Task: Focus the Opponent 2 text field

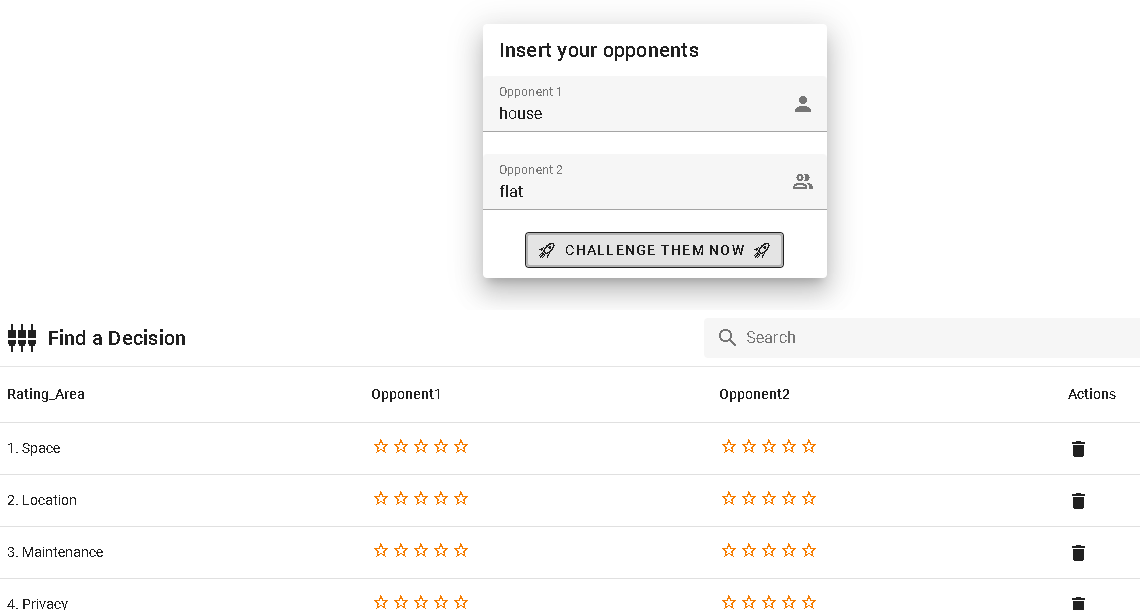Action: tap(640, 191)
